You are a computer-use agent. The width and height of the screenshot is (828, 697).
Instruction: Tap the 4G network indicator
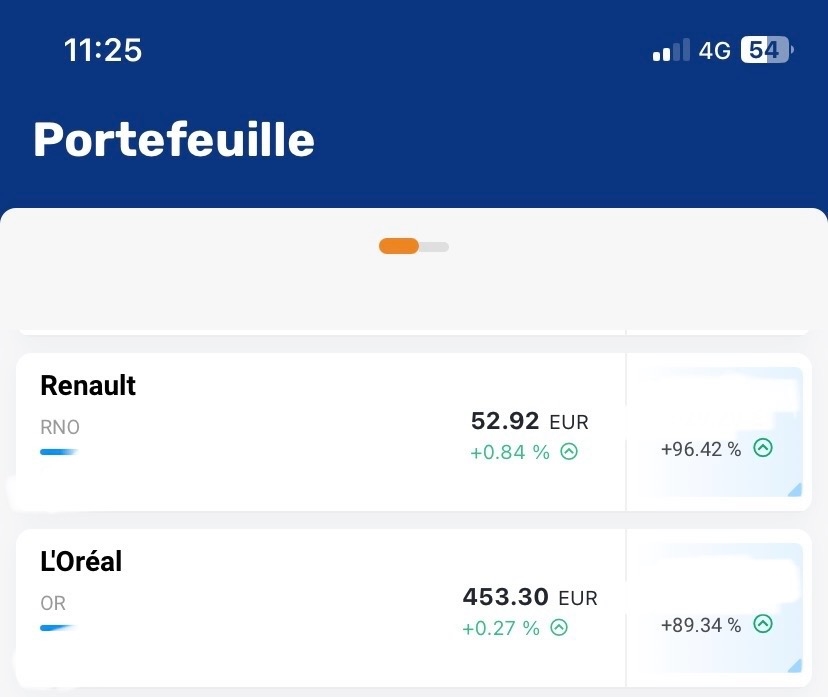[x=714, y=51]
